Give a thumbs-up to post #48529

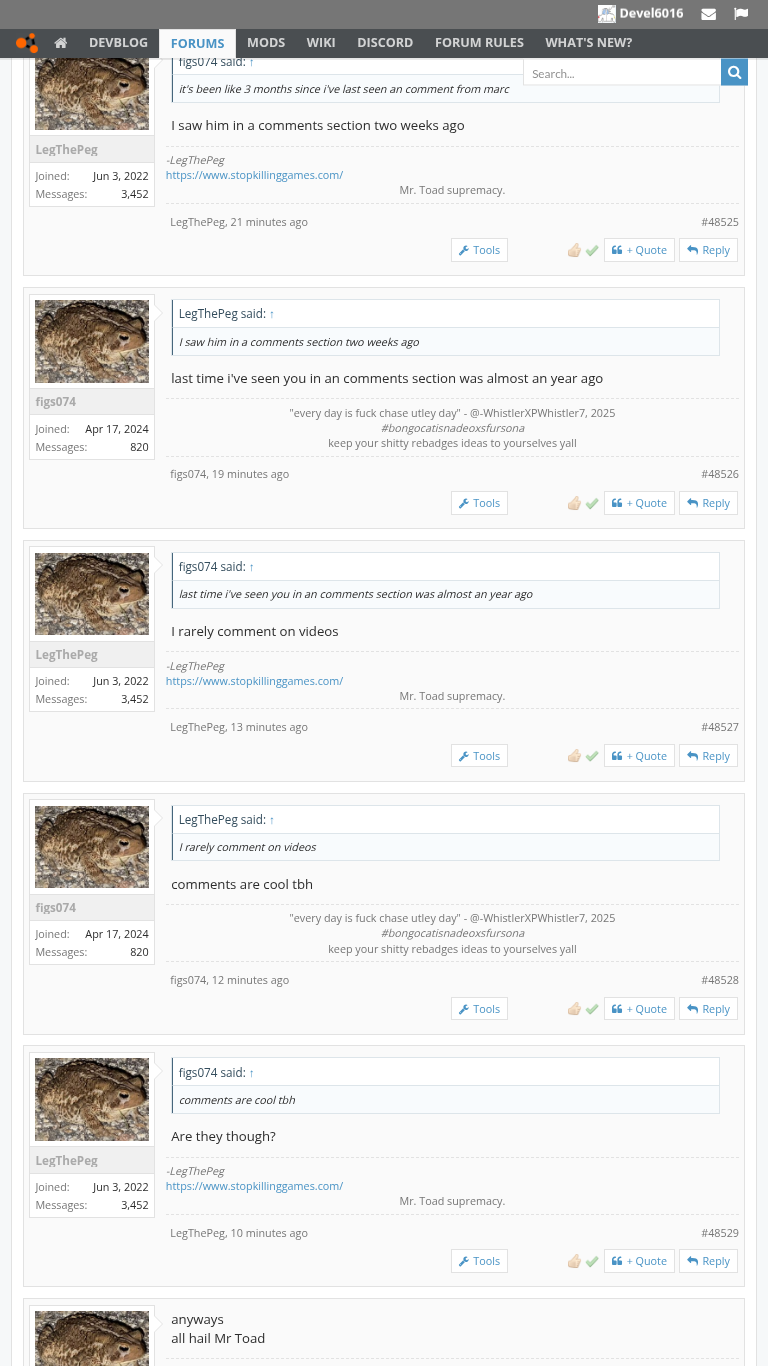click(x=574, y=1261)
